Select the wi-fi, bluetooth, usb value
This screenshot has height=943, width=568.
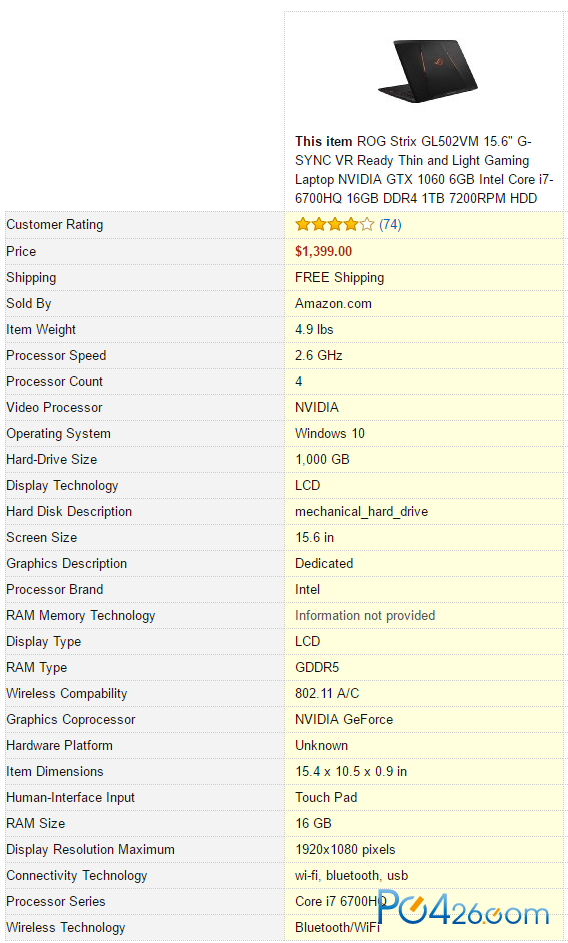351,876
